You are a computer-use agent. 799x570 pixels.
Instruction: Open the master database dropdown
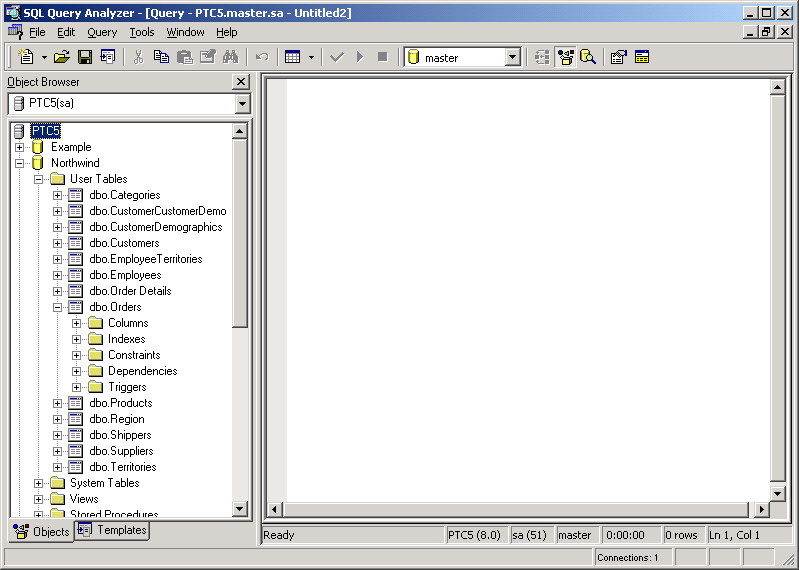pyautogui.click(x=512, y=58)
